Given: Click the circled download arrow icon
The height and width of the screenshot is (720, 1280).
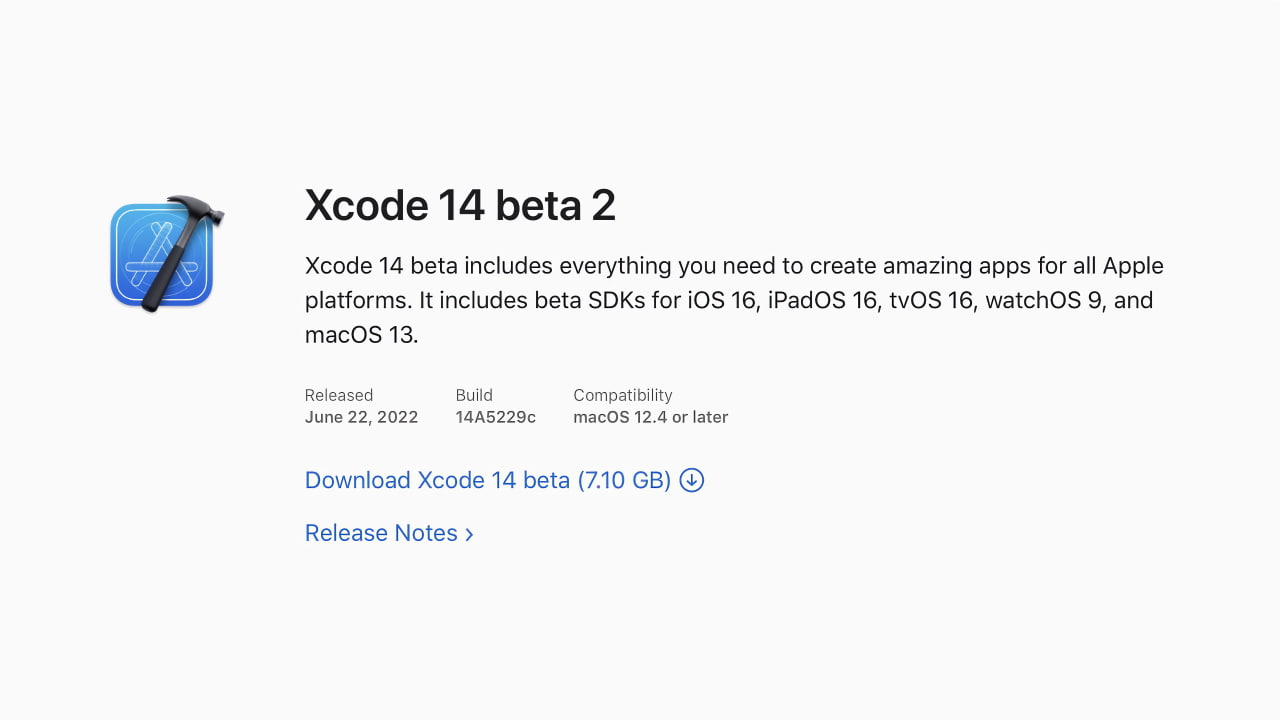Looking at the screenshot, I should [691, 480].
